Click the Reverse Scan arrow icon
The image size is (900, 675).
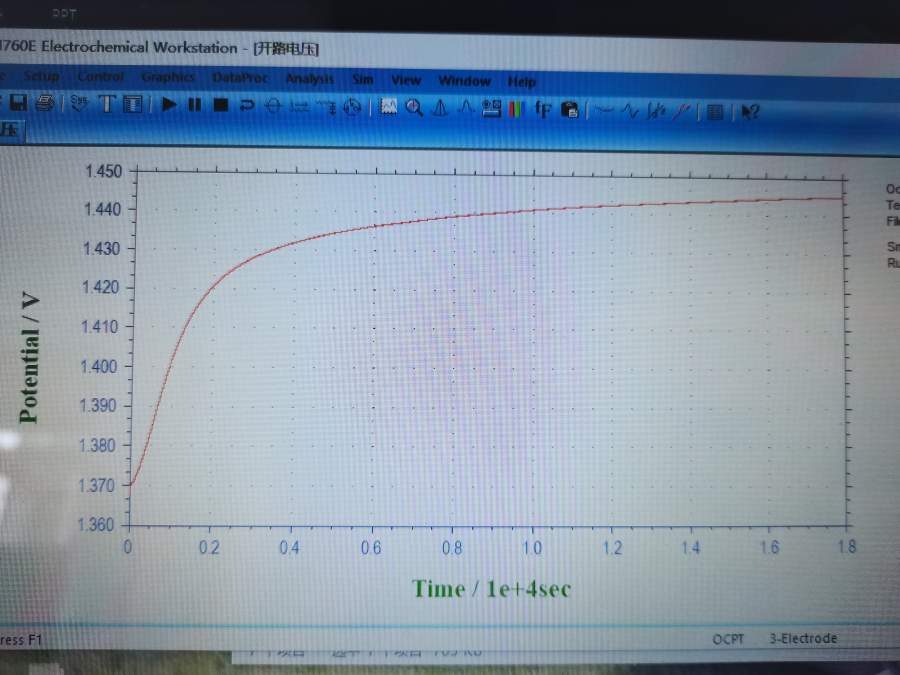click(x=247, y=106)
